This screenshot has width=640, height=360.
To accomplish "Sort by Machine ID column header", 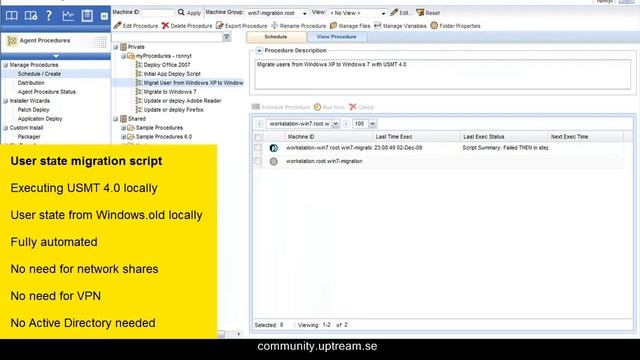I will click(301, 137).
